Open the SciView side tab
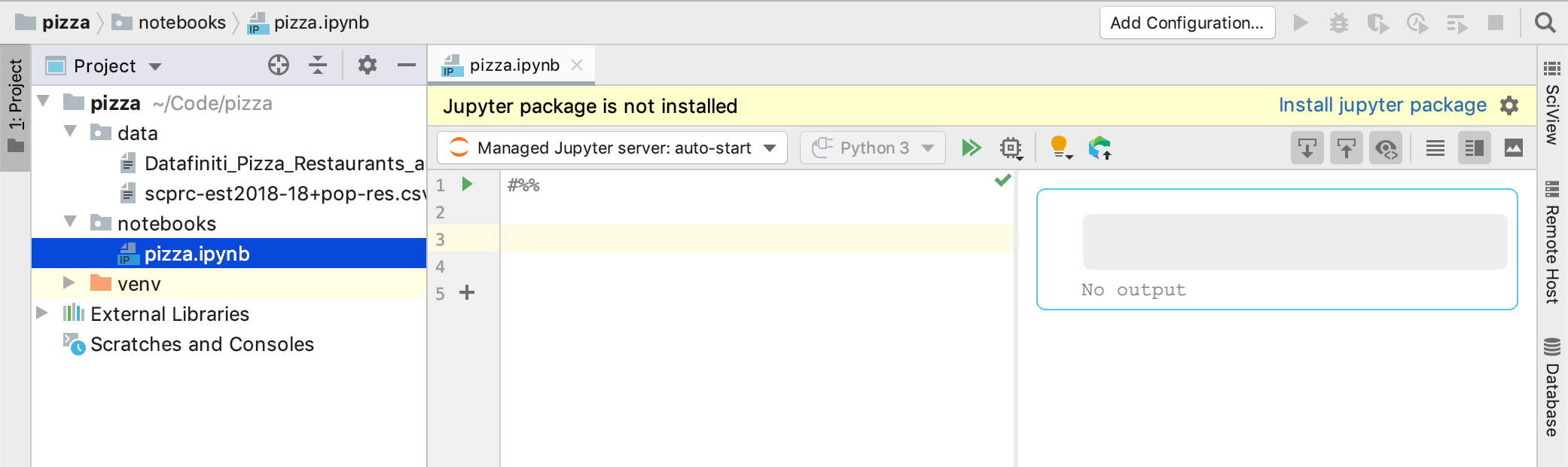Screen dimensions: 1568x467 pyautogui.click(x=1552, y=104)
